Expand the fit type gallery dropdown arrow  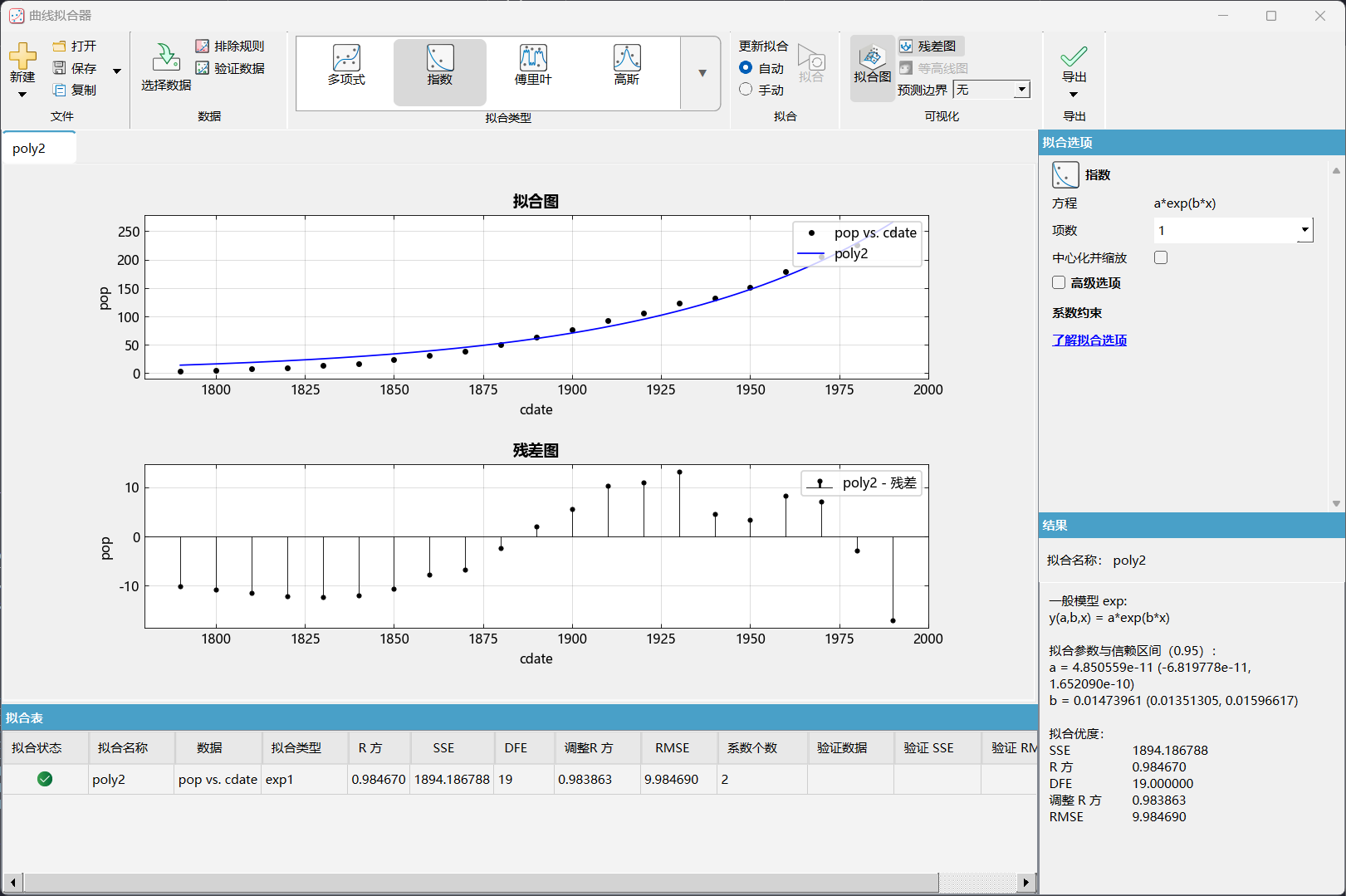click(x=702, y=73)
